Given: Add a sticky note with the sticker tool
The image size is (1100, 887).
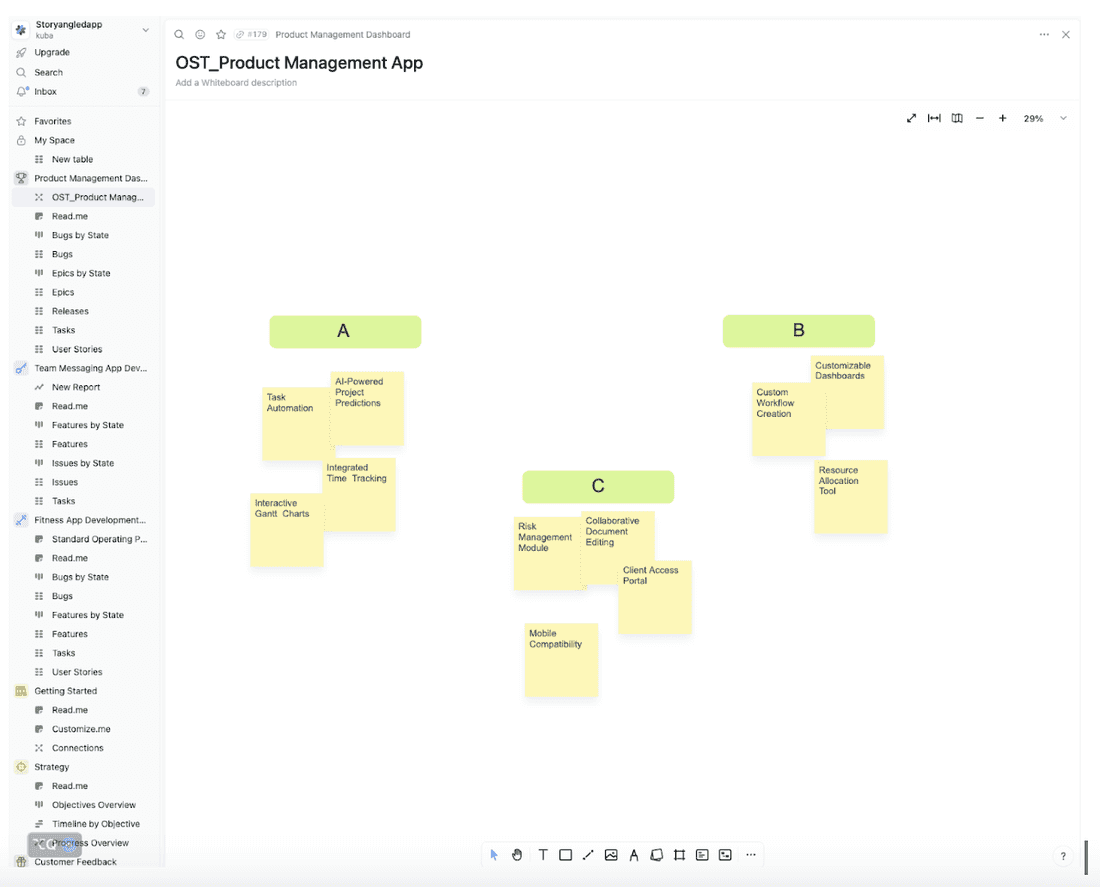Looking at the screenshot, I should coord(657,855).
